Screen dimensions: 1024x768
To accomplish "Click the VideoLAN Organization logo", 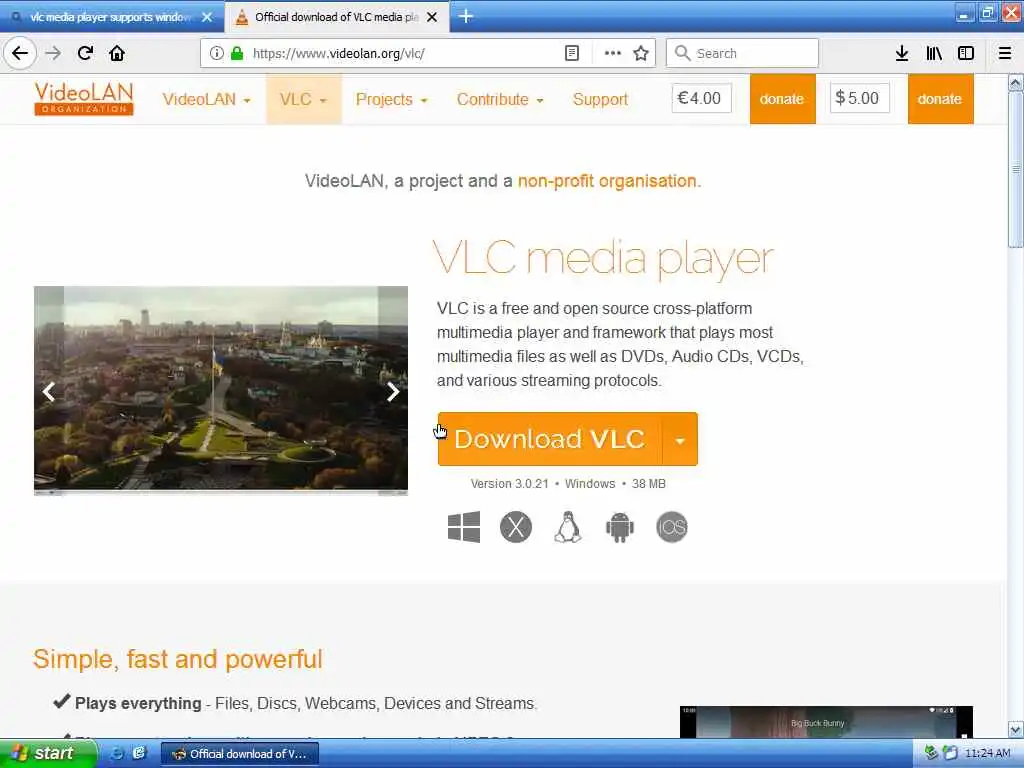I will (84, 99).
